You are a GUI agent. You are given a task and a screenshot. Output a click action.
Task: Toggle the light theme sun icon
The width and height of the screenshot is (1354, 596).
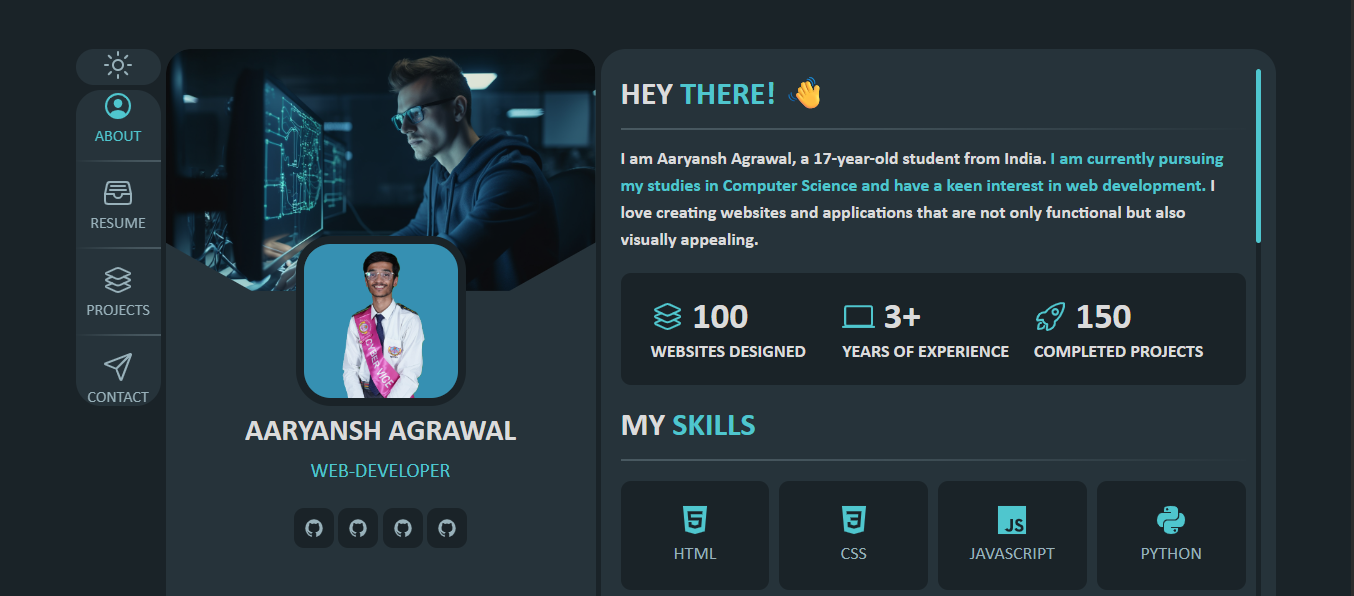tap(118, 66)
